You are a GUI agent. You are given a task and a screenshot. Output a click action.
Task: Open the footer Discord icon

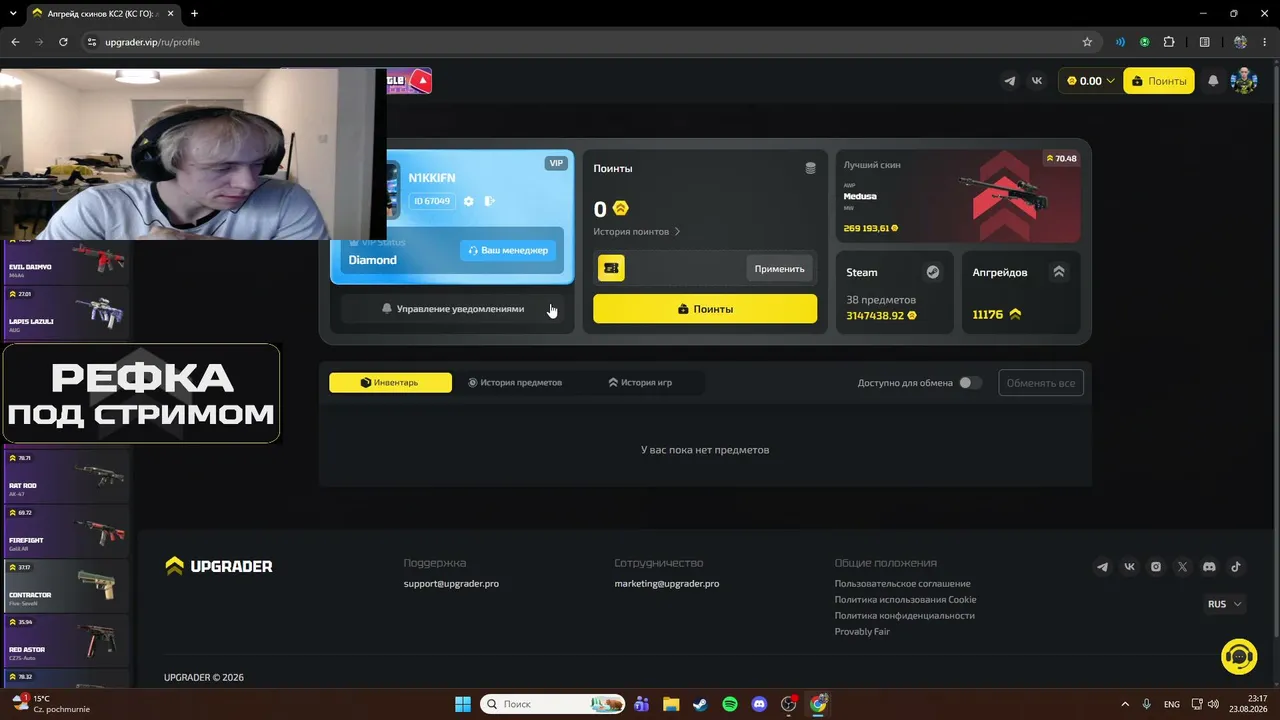(1209, 567)
